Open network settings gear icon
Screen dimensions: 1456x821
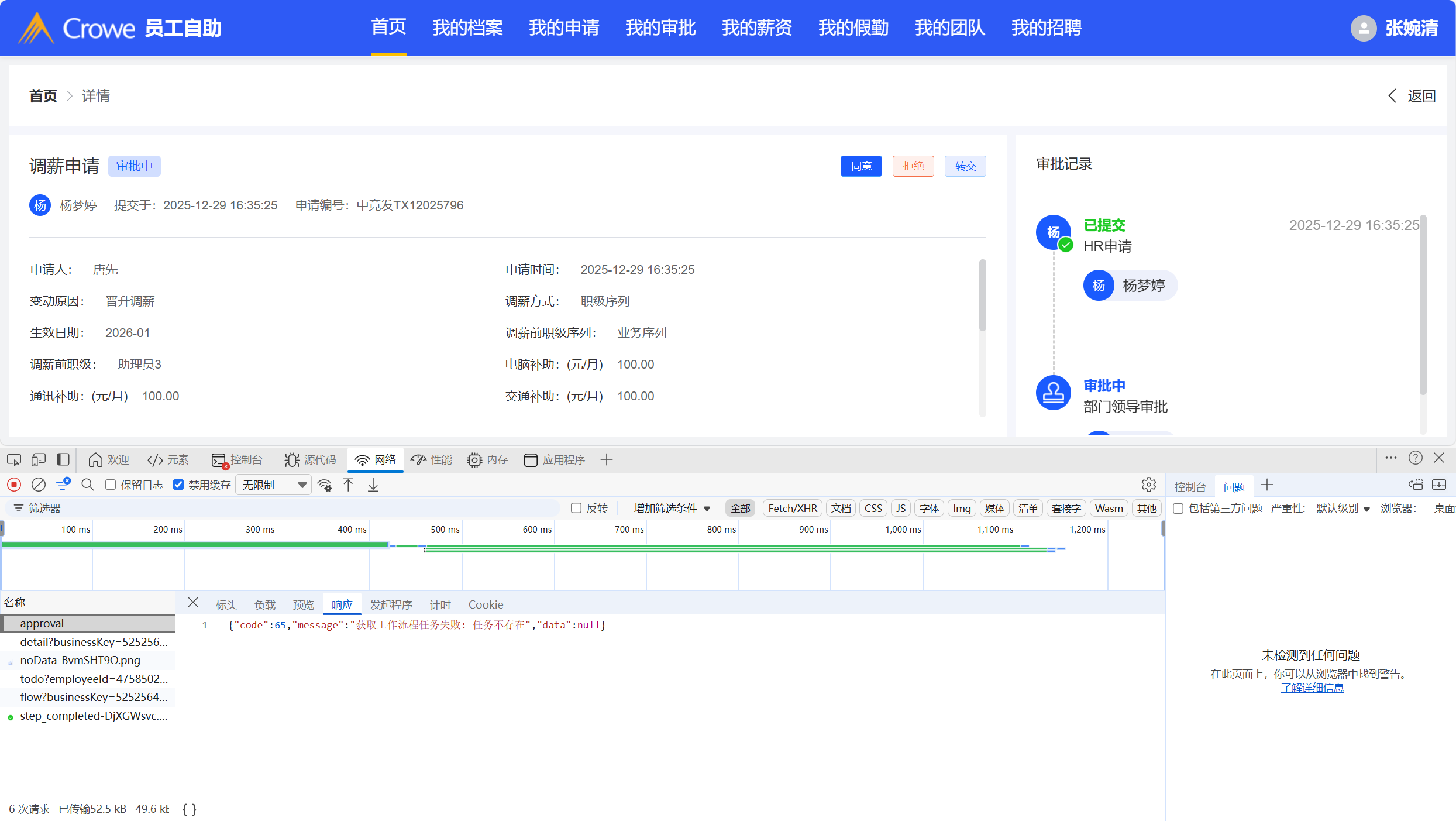(x=1148, y=485)
